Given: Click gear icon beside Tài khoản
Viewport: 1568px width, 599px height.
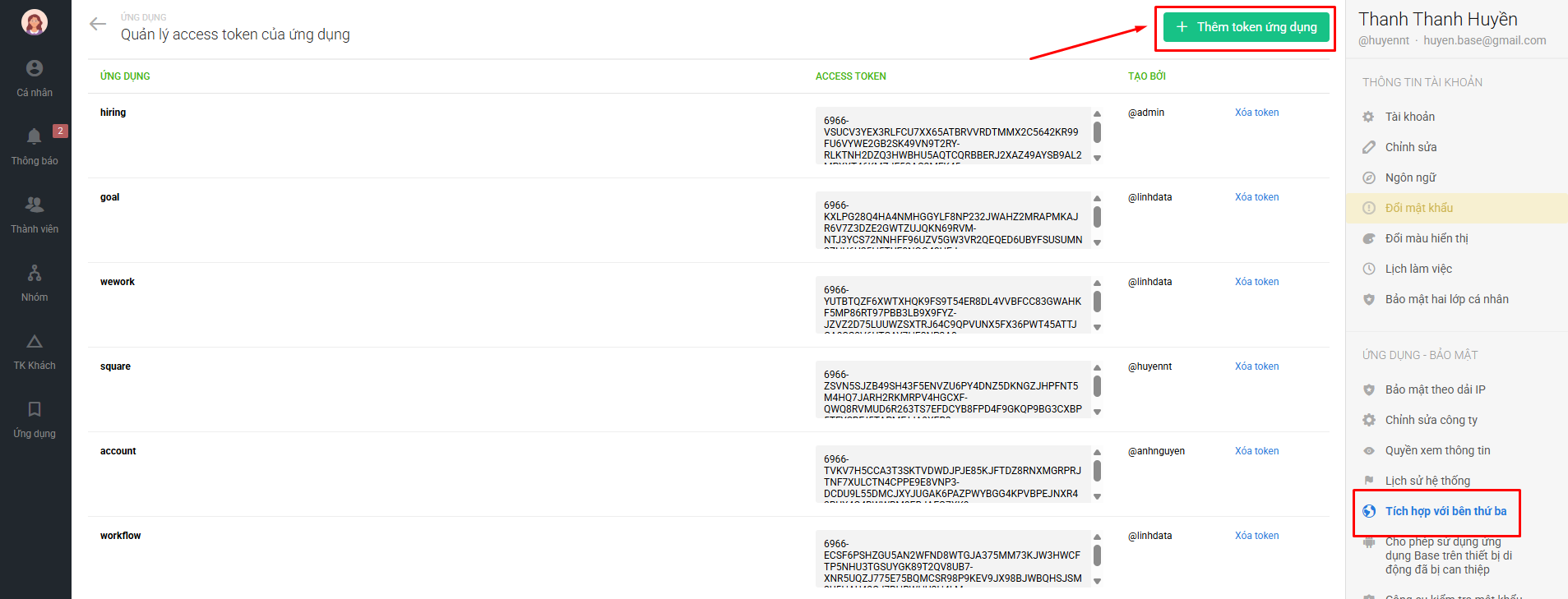Looking at the screenshot, I should (1369, 117).
